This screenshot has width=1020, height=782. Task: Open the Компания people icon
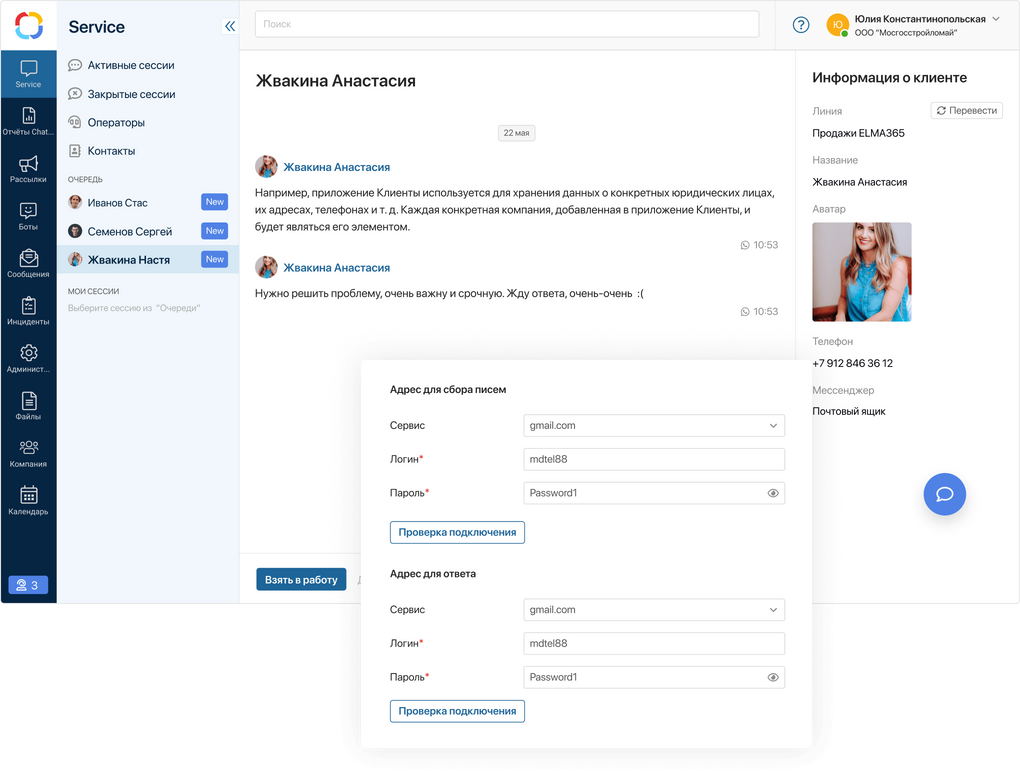click(x=28, y=448)
